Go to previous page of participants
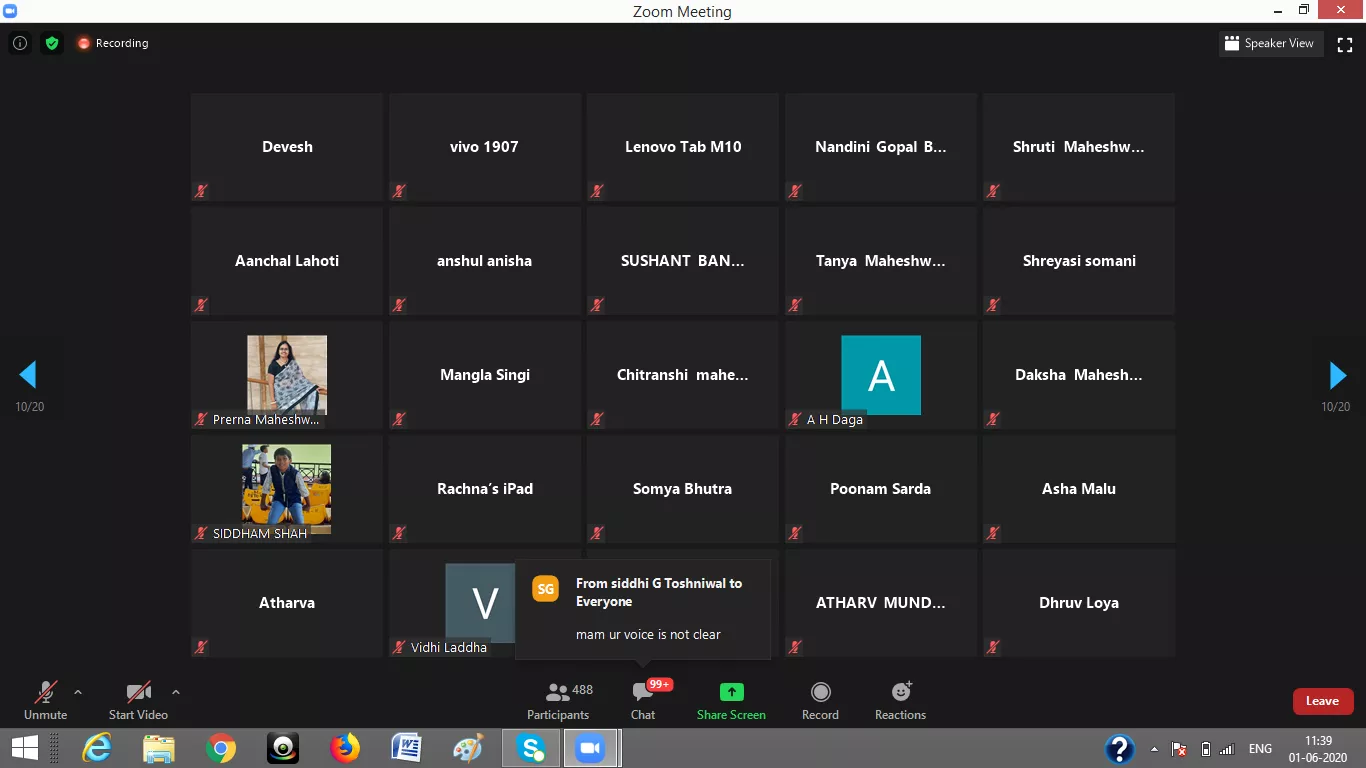1366x768 pixels. pos(28,375)
